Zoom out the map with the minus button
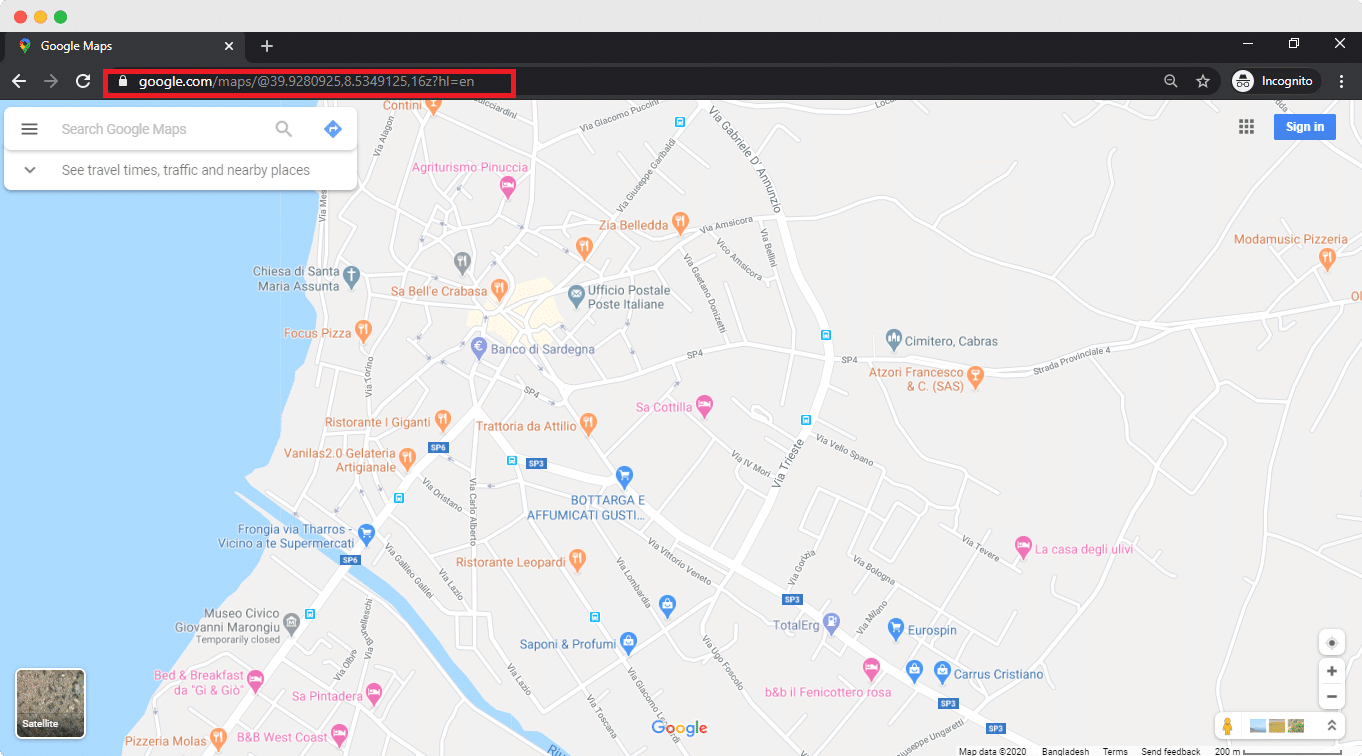Image resolution: width=1362 pixels, height=756 pixels. coord(1331,696)
